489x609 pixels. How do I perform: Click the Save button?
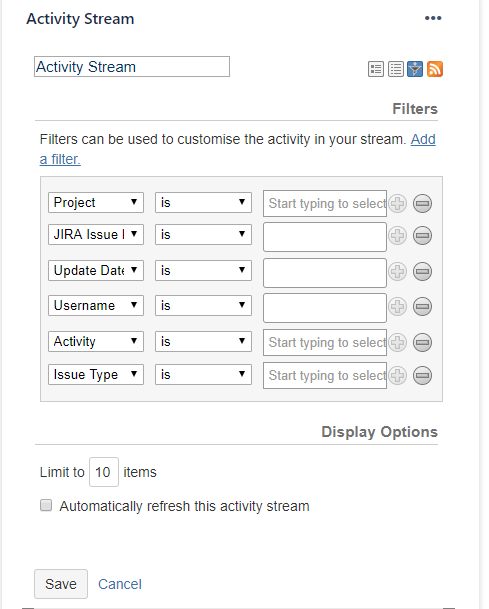[61, 584]
